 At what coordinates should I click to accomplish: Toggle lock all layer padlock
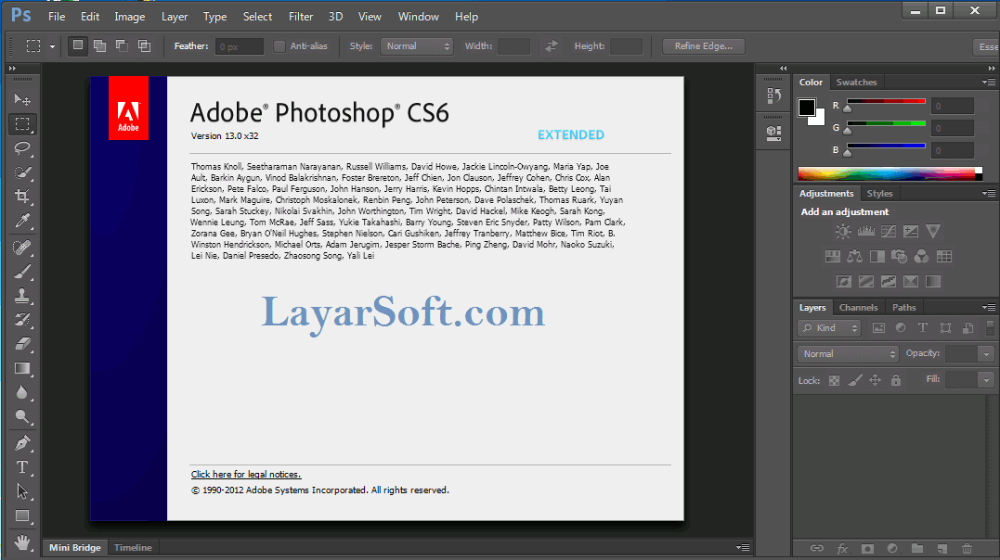click(x=896, y=380)
